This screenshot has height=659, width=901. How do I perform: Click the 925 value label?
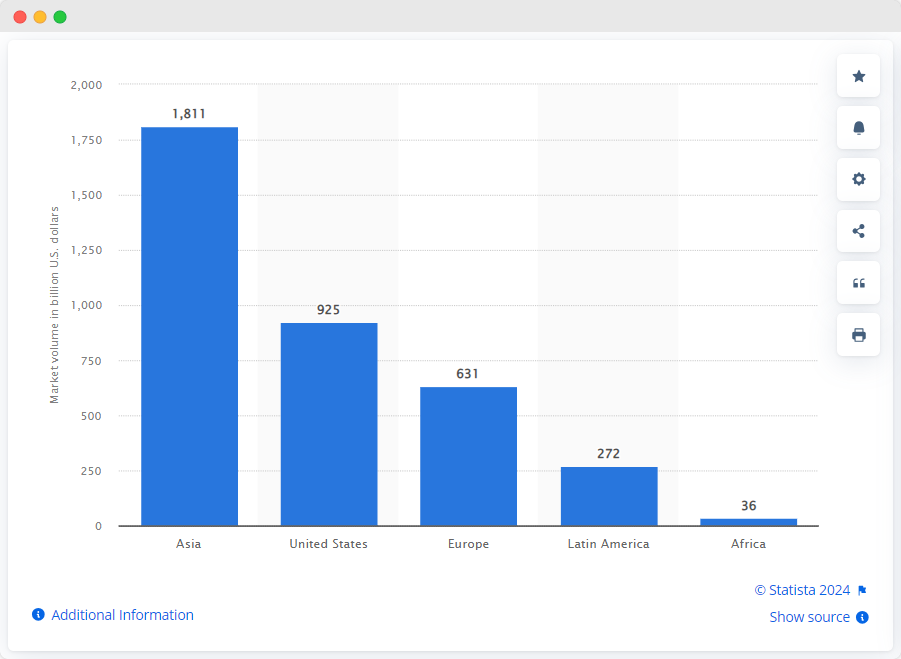[329, 310]
